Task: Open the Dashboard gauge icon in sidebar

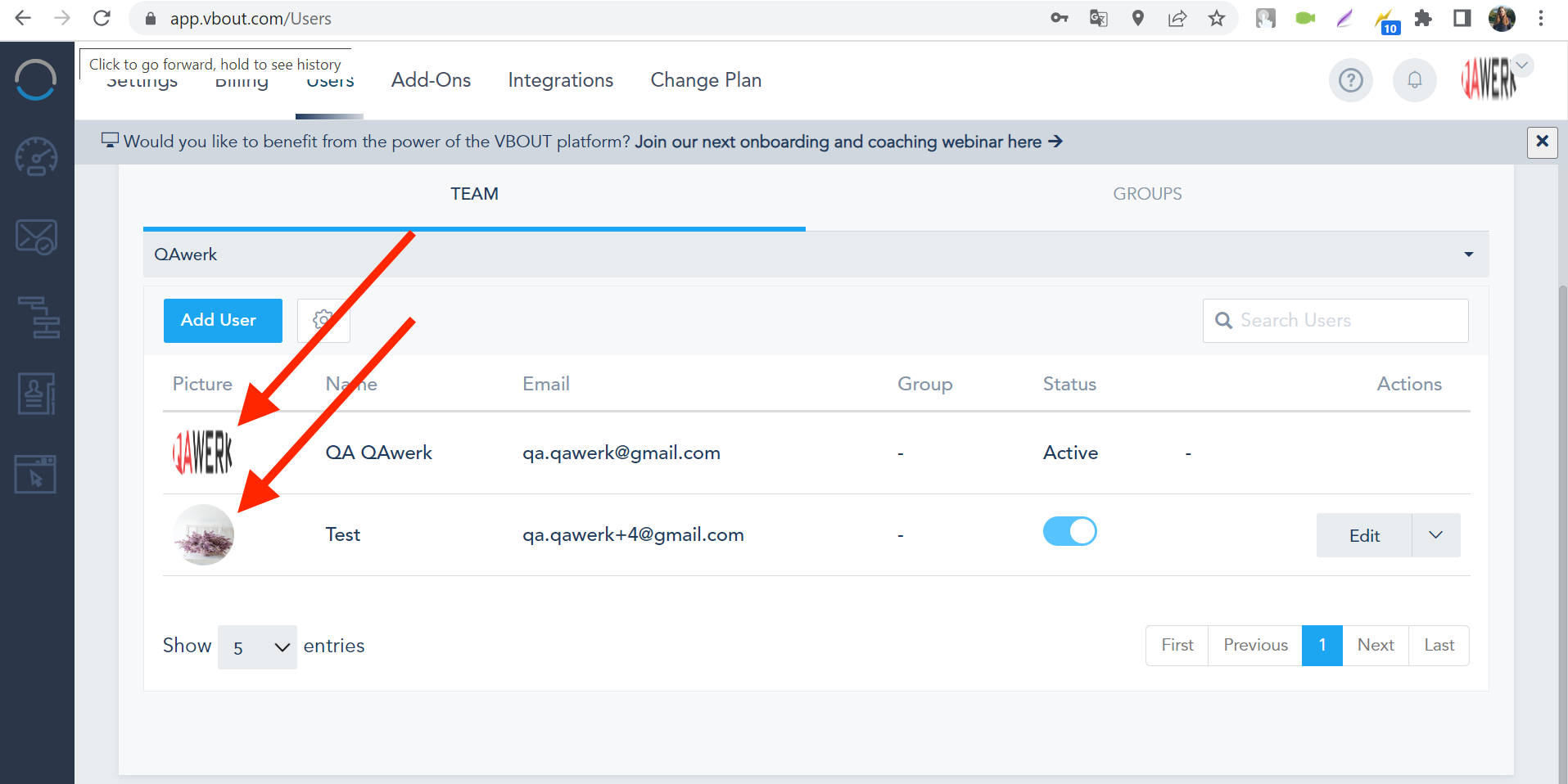Action: click(x=36, y=156)
